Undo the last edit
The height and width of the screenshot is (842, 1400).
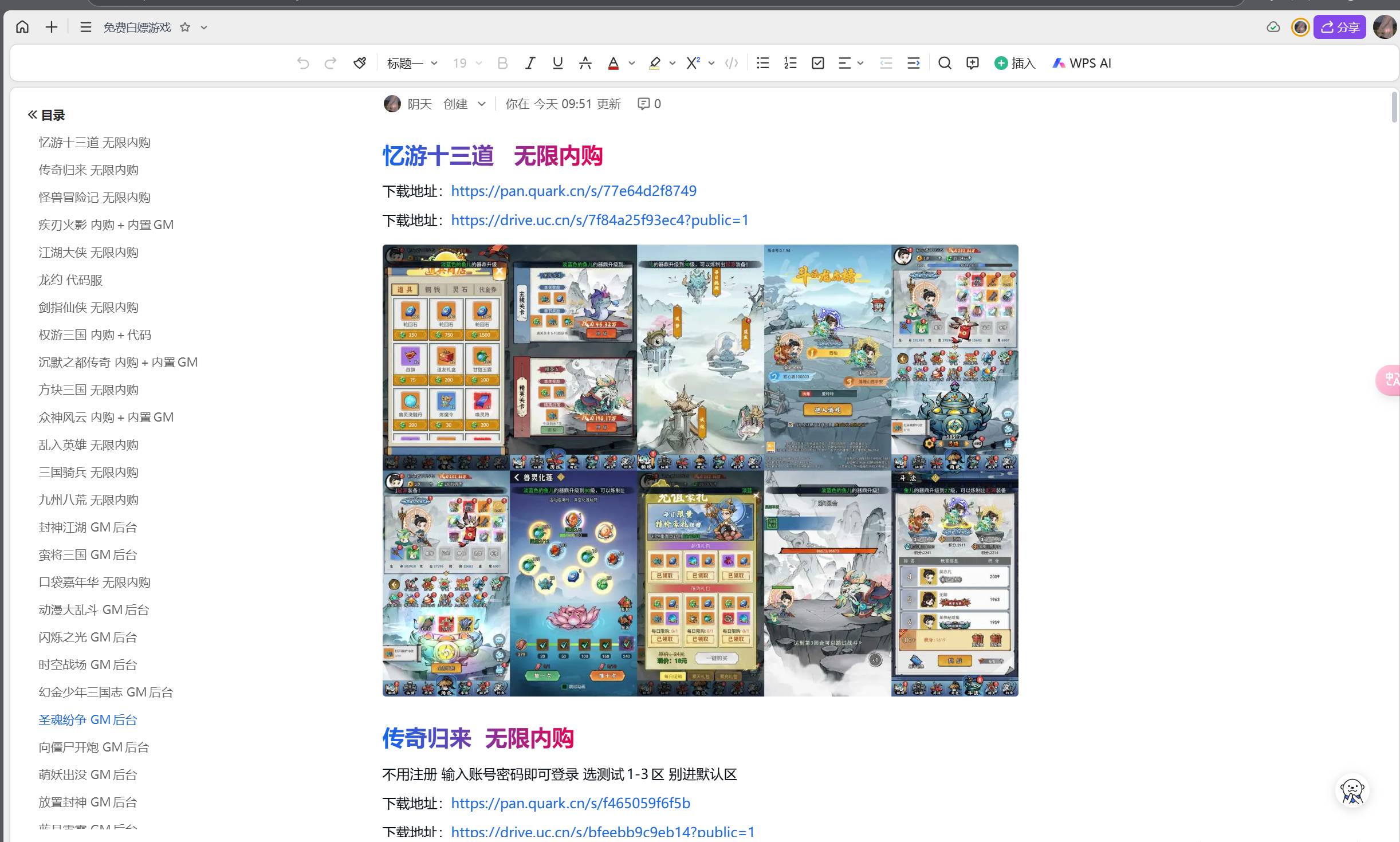tap(303, 63)
